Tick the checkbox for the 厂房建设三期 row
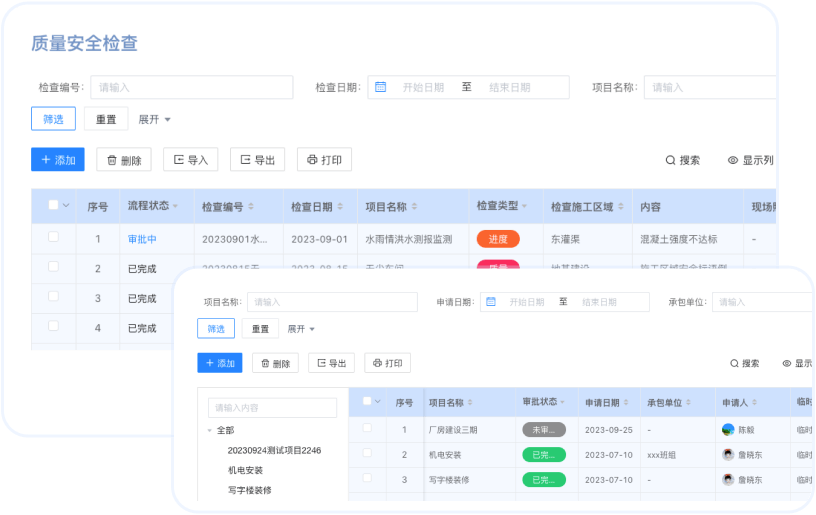 [x=367, y=428]
